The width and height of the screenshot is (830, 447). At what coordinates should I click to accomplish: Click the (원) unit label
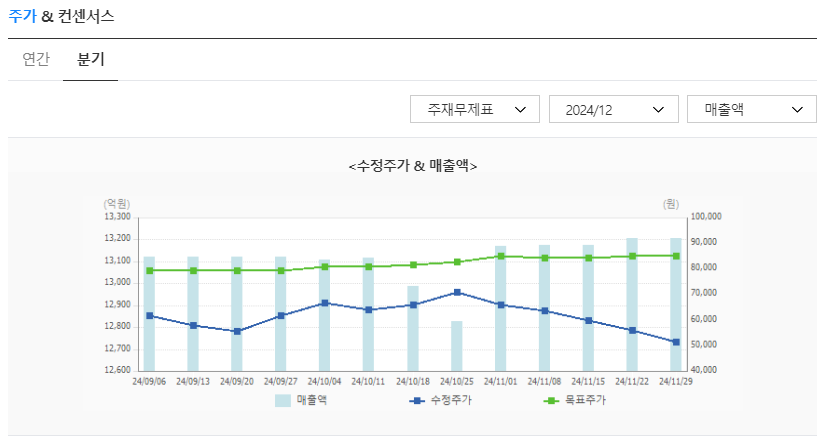click(x=671, y=204)
